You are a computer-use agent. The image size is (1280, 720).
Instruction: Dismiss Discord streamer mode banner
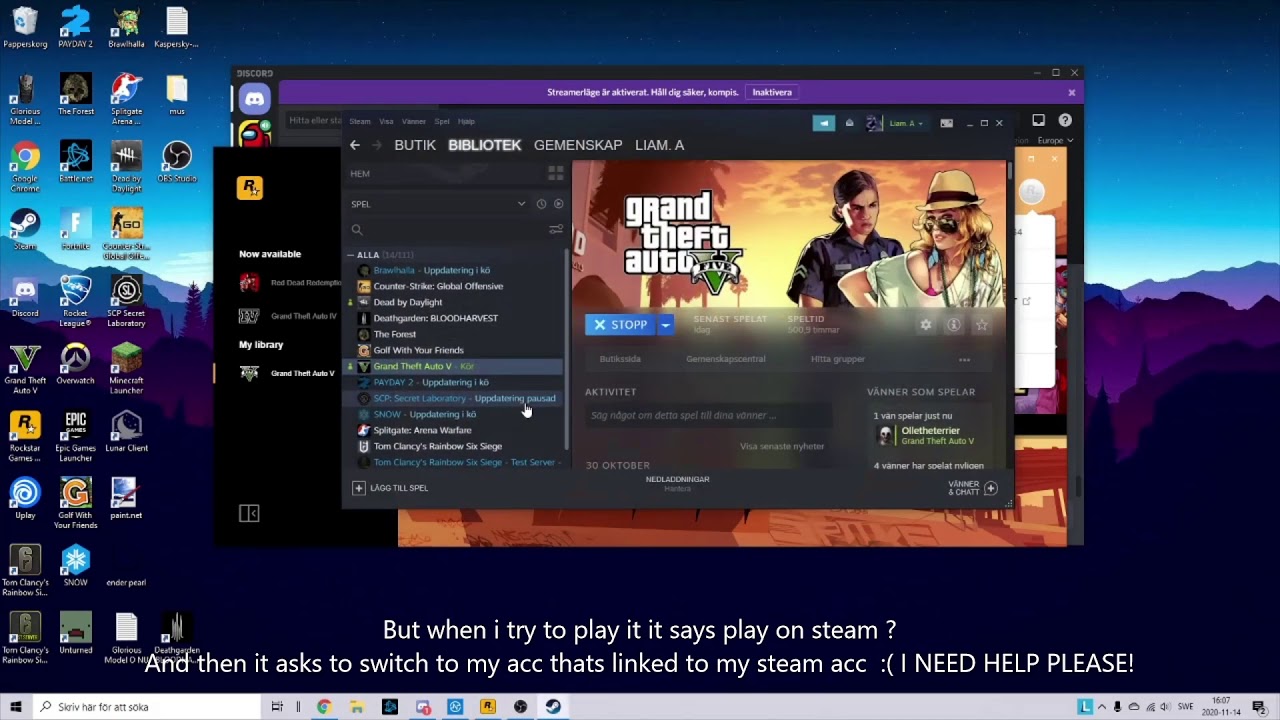pyautogui.click(x=1071, y=92)
